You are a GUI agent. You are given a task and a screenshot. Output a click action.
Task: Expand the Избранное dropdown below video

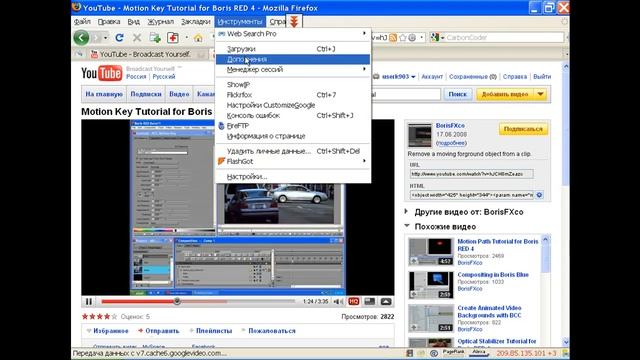(x=89, y=331)
